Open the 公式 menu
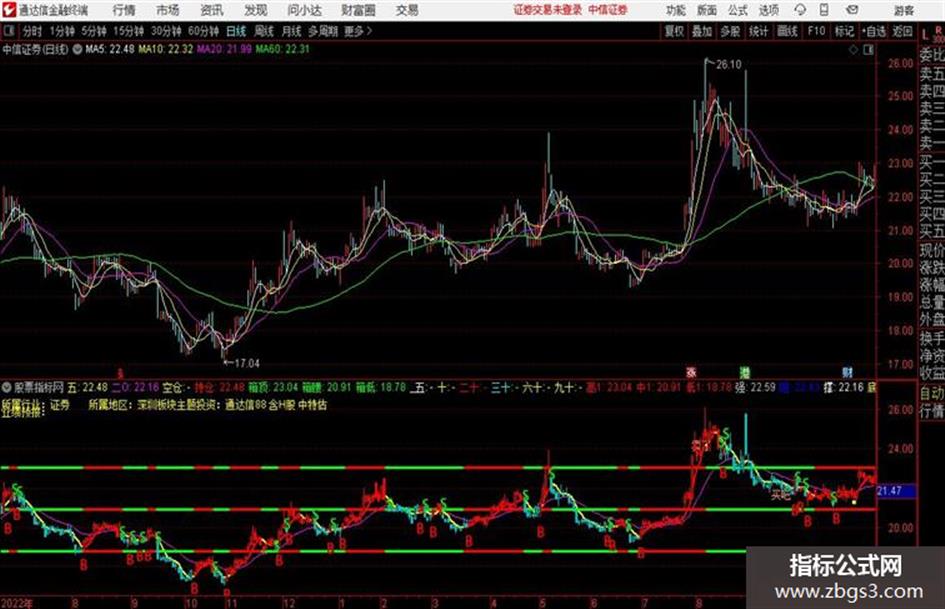945x609 pixels. tap(737, 10)
